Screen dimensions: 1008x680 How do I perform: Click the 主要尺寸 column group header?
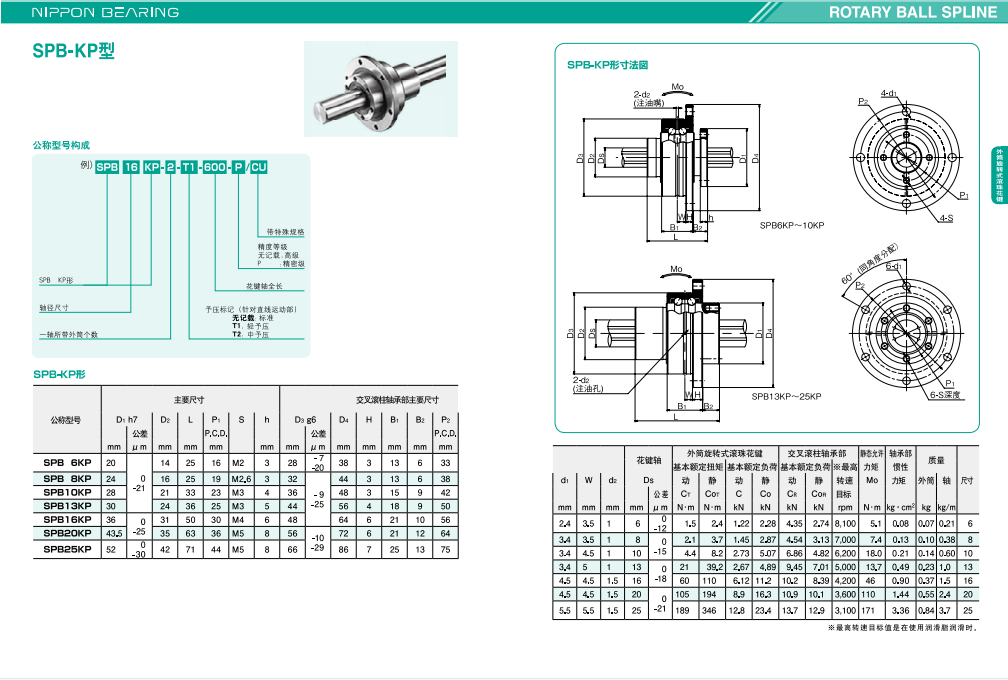189,400
